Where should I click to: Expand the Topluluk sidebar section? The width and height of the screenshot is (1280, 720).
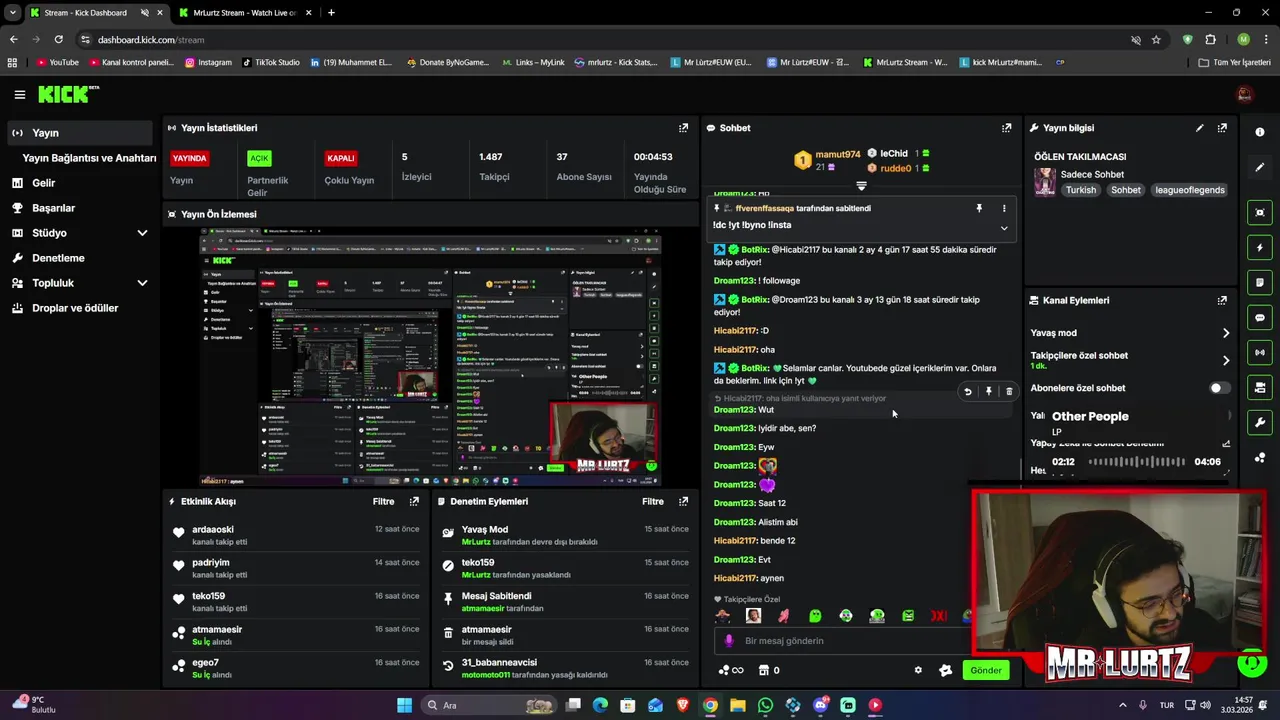(x=142, y=283)
